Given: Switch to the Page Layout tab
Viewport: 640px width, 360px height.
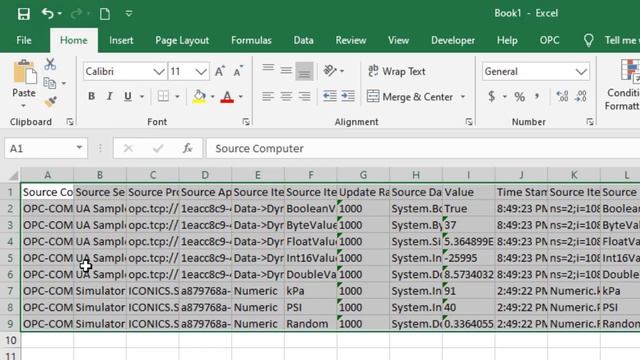Looking at the screenshot, I should pos(182,40).
